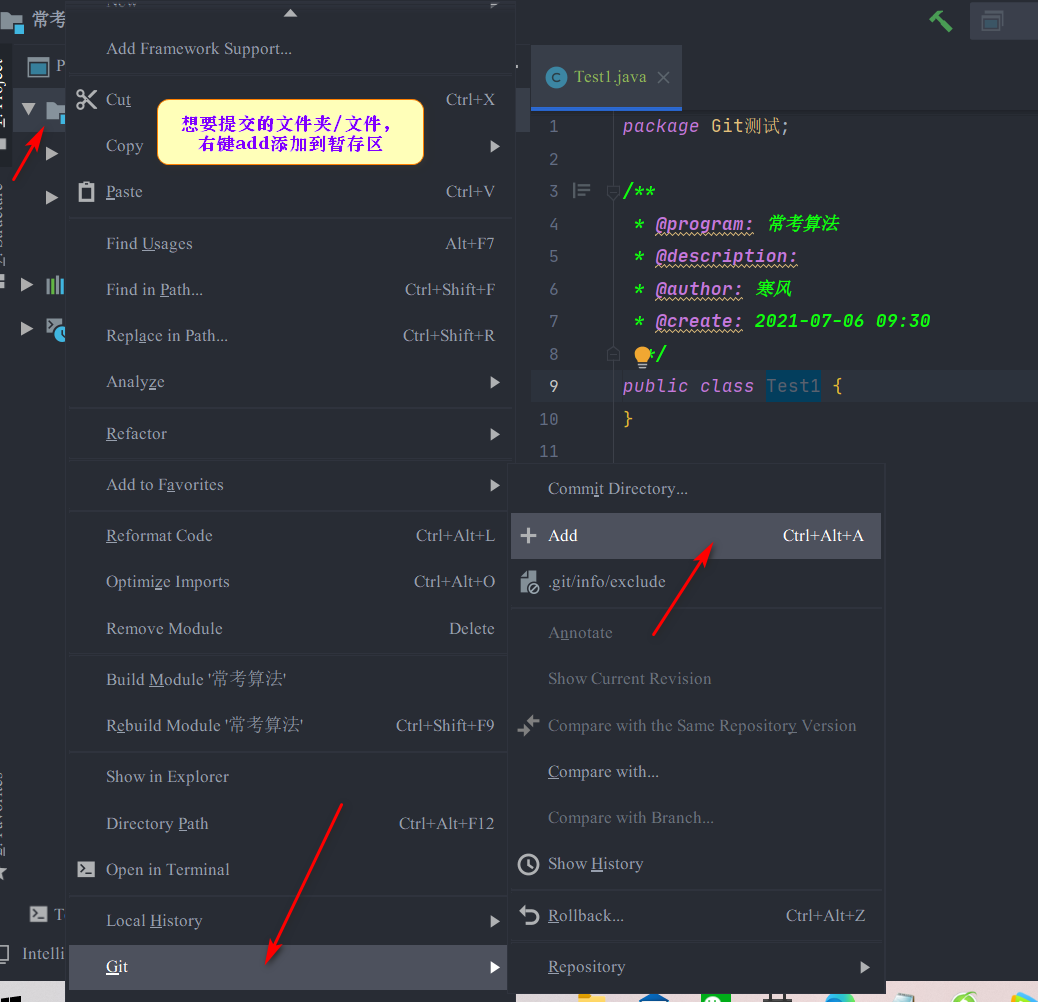Click the .git/info/exclude file icon

click(x=529, y=582)
